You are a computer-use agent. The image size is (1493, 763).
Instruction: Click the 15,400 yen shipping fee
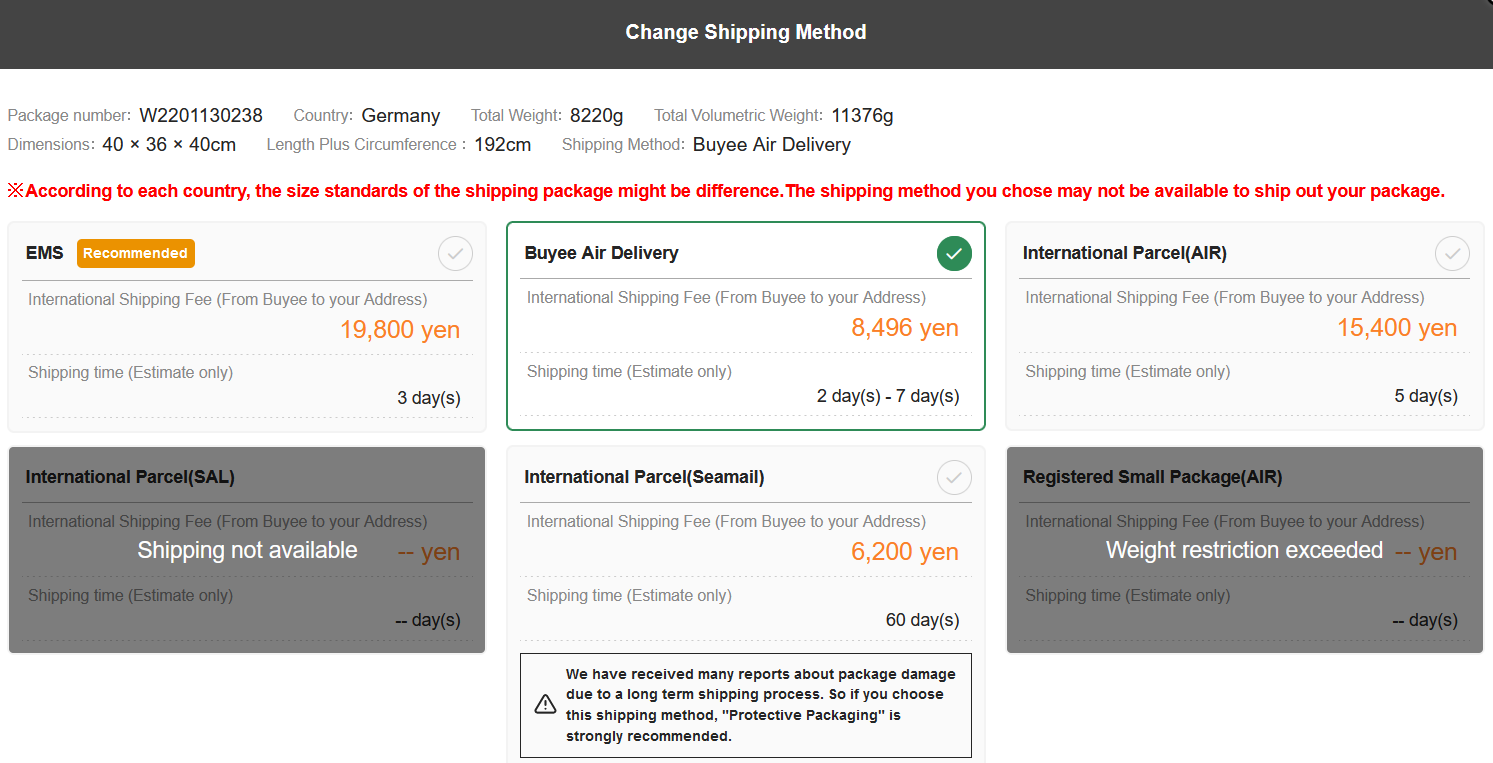1397,328
